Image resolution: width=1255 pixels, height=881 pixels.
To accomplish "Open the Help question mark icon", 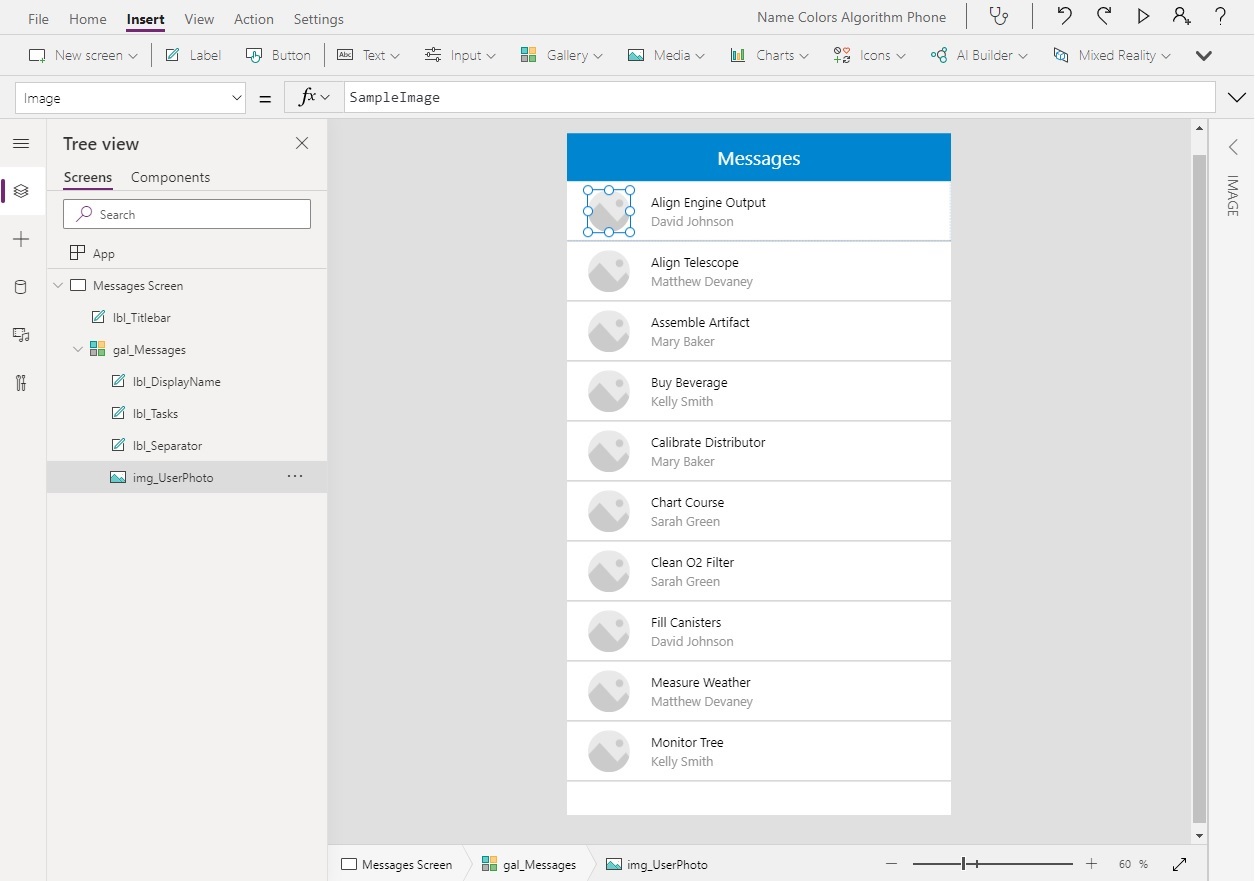I will (1219, 16).
